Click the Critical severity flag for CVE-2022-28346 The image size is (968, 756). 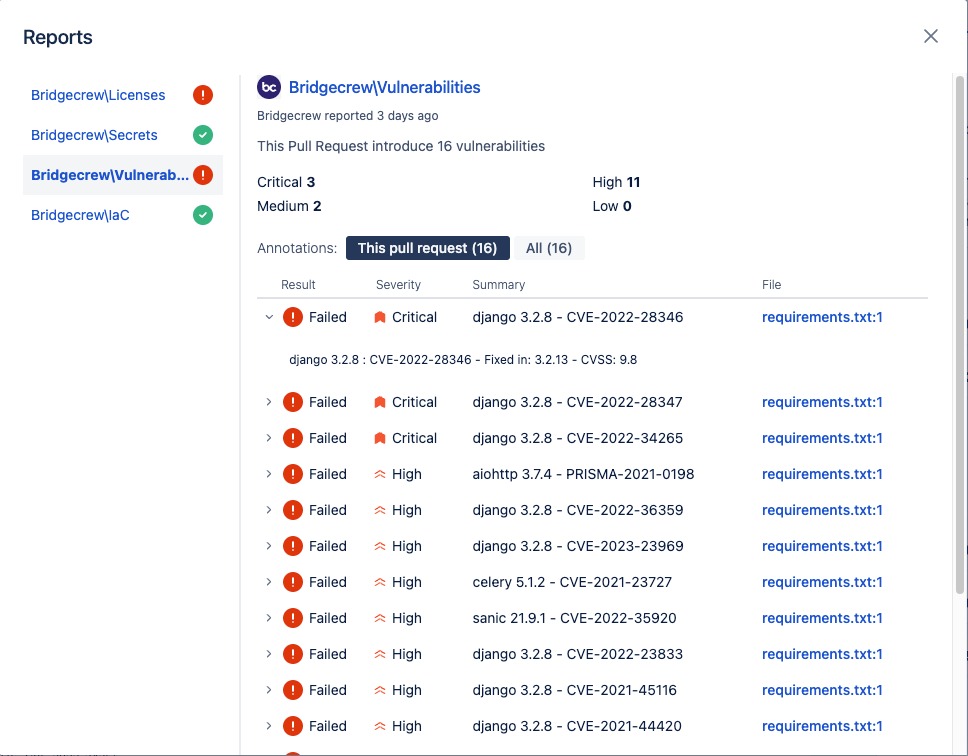coord(380,317)
